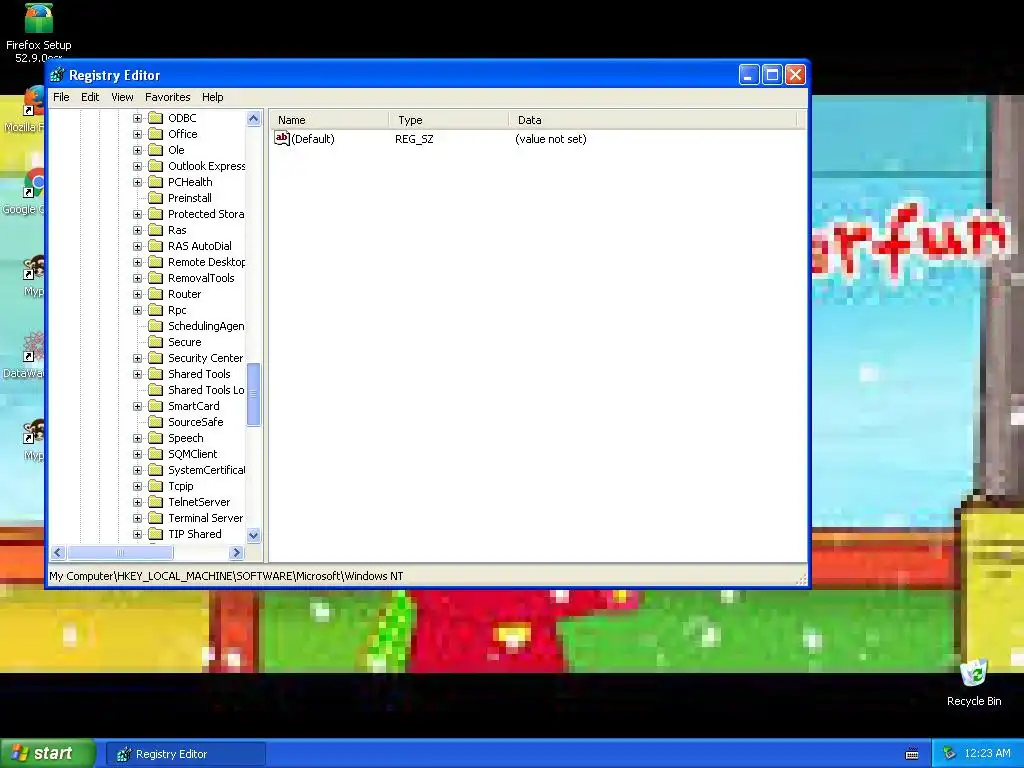Screen dimensions: 1024x768
Task: Click the TelnetServer folder icon
Action: coord(155,502)
